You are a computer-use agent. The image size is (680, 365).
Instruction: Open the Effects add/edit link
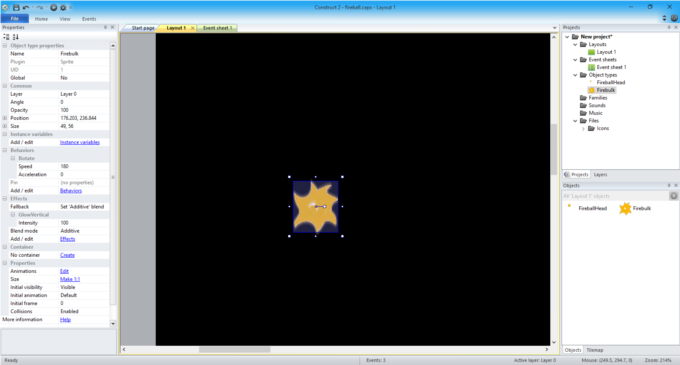tap(67, 239)
